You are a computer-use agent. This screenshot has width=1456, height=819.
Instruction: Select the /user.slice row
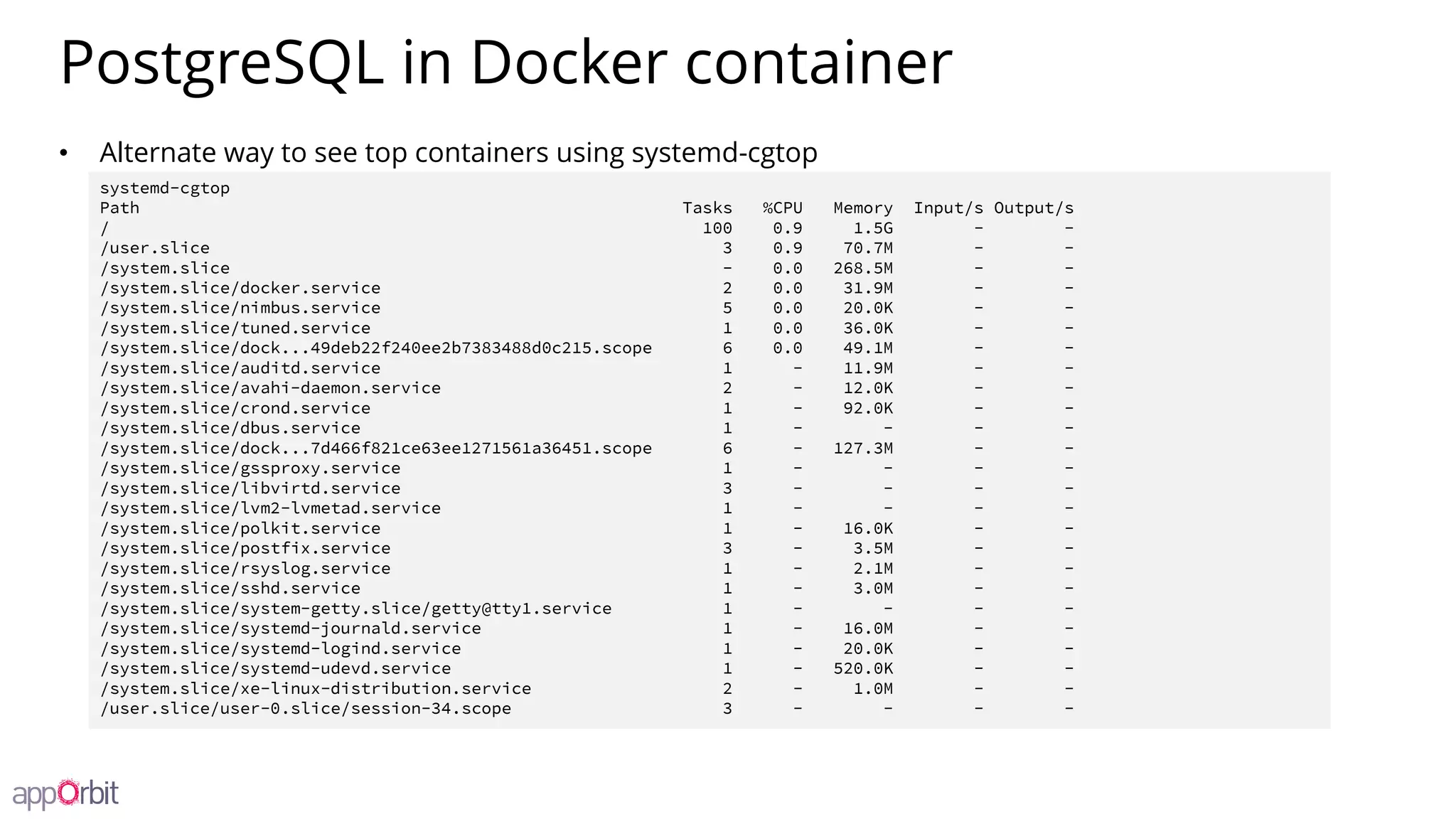point(587,248)
